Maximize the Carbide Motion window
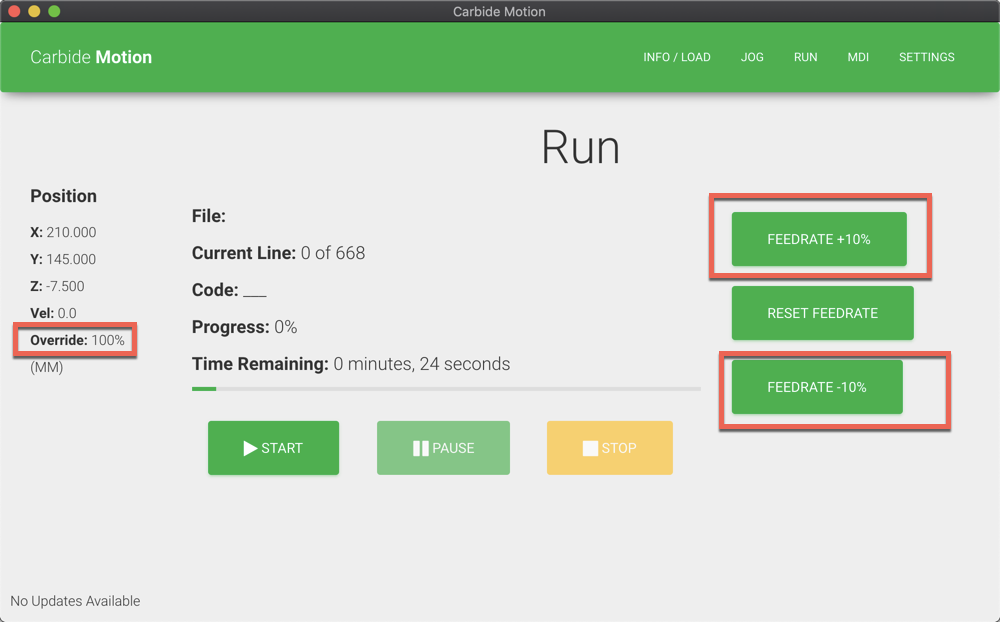 [x=54, y=11]
